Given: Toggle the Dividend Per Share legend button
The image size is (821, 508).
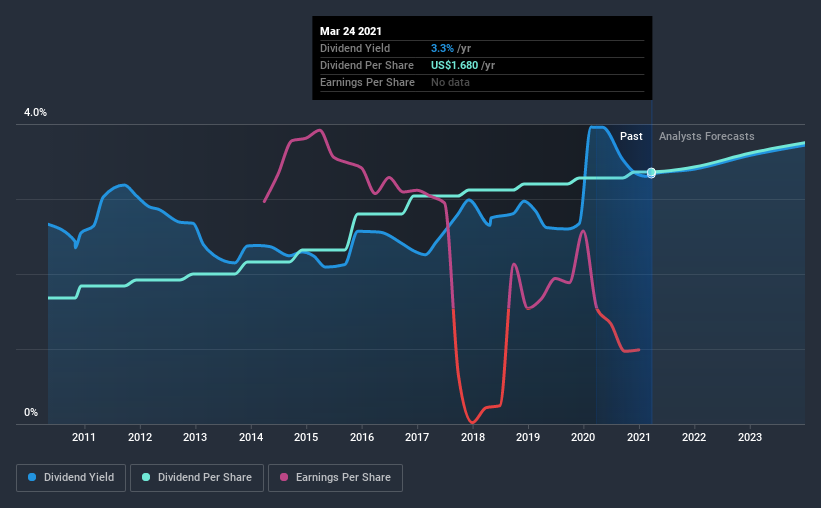Looking at the screenshot, I should coord(197,478).
